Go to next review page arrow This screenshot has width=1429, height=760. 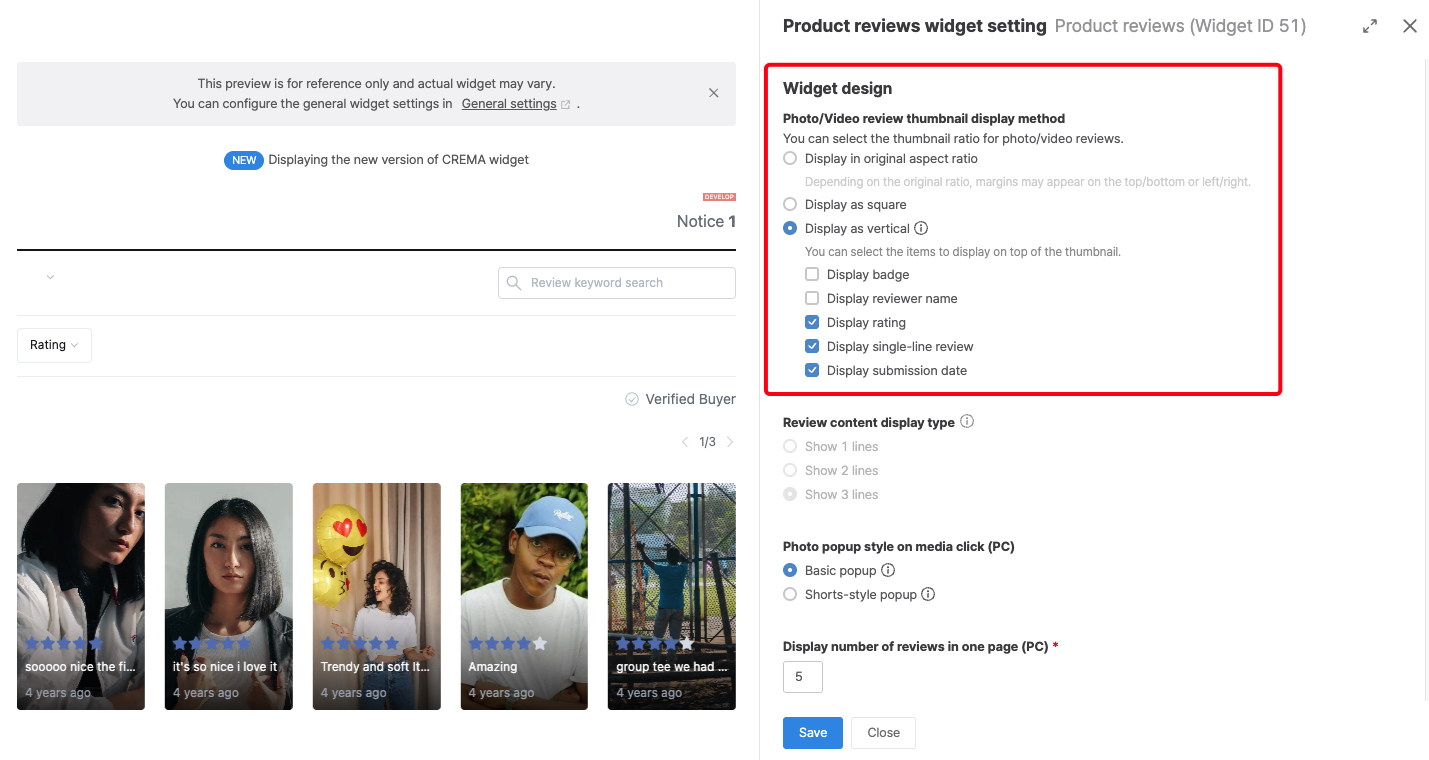click(730, 442)
